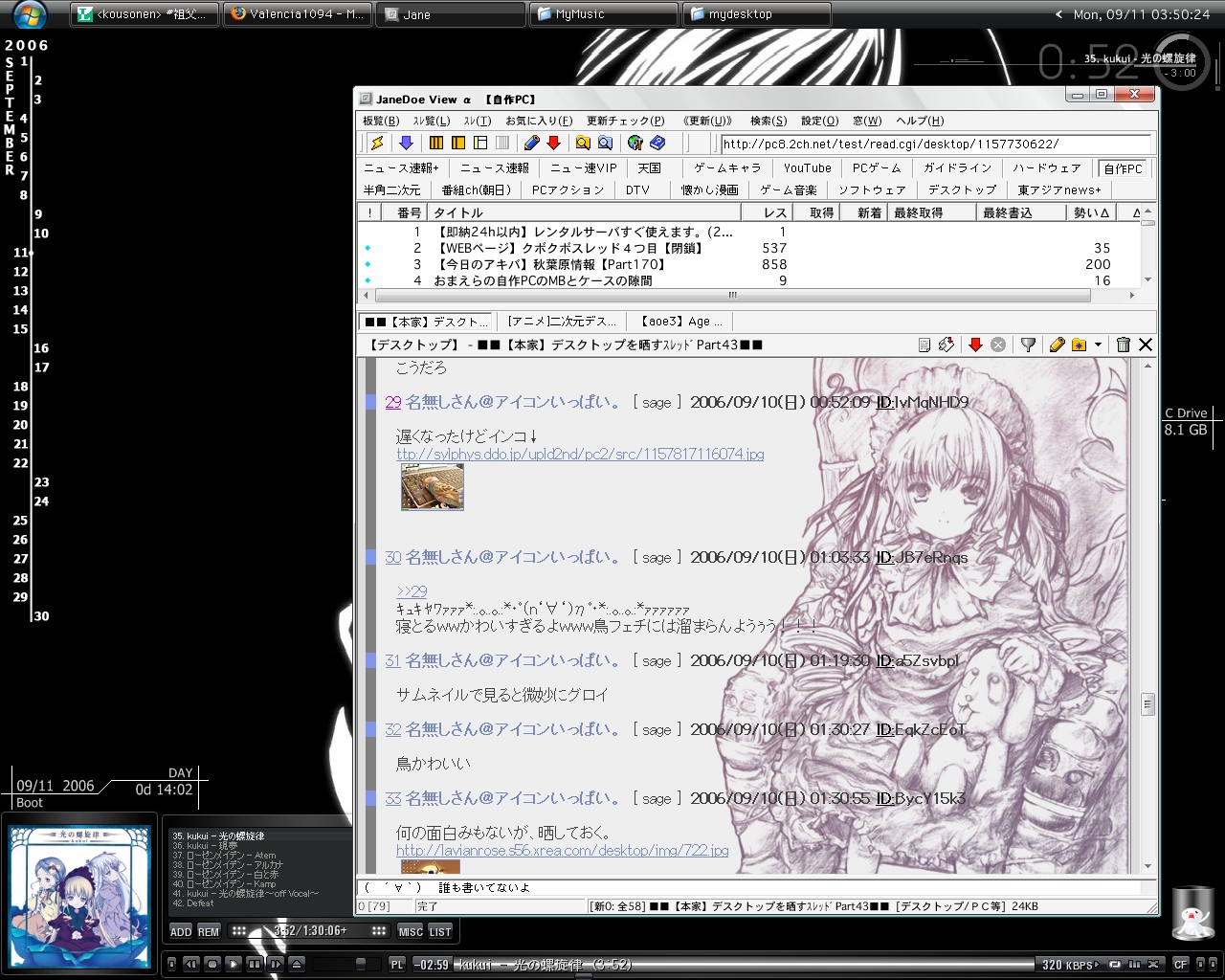Click the red down arrow in thread toolbar
Viewport: 1225px width, 980px height.
(975, 345)
